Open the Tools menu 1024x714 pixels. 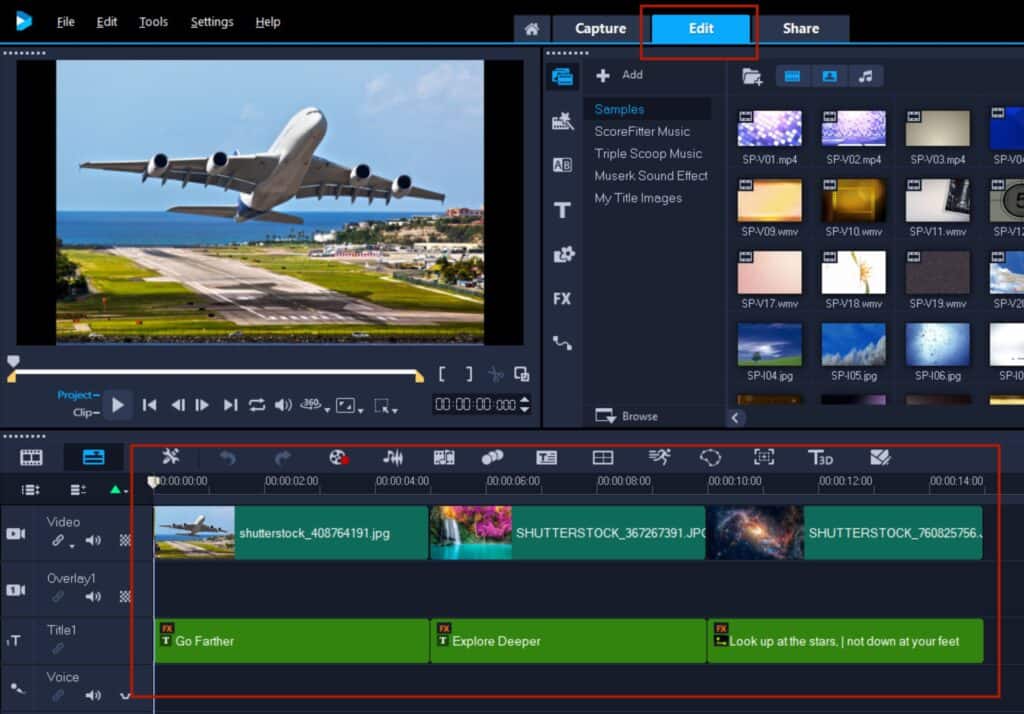pyautogui.click(x=153, y=22)
